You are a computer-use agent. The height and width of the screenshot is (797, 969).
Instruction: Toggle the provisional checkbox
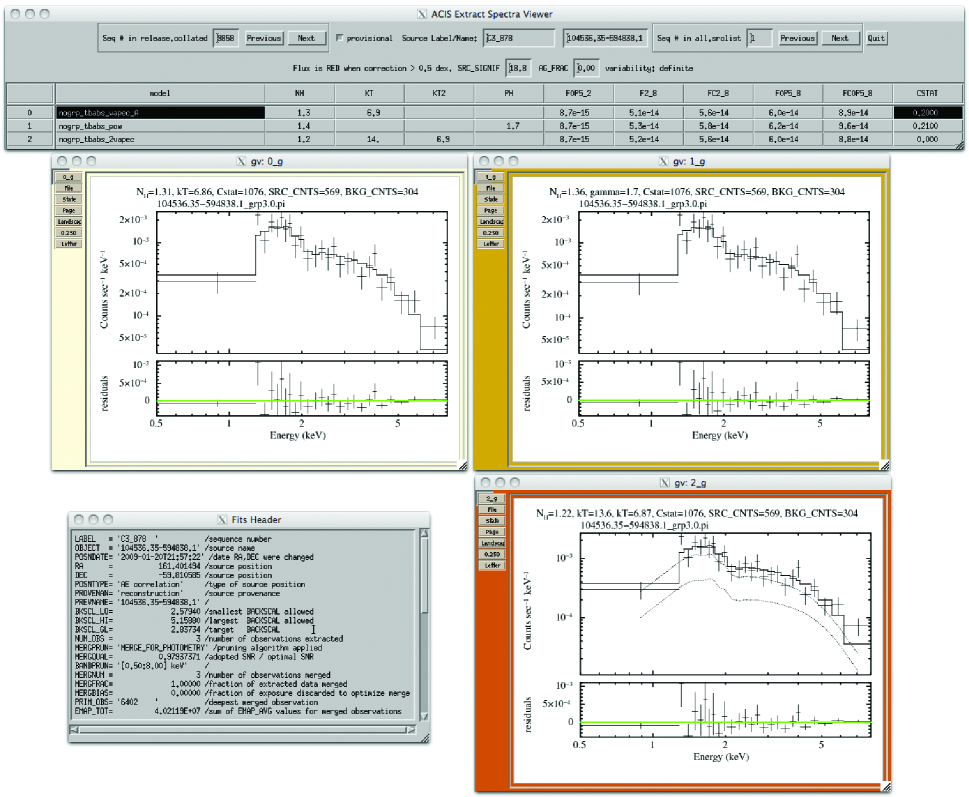point(339,38)
